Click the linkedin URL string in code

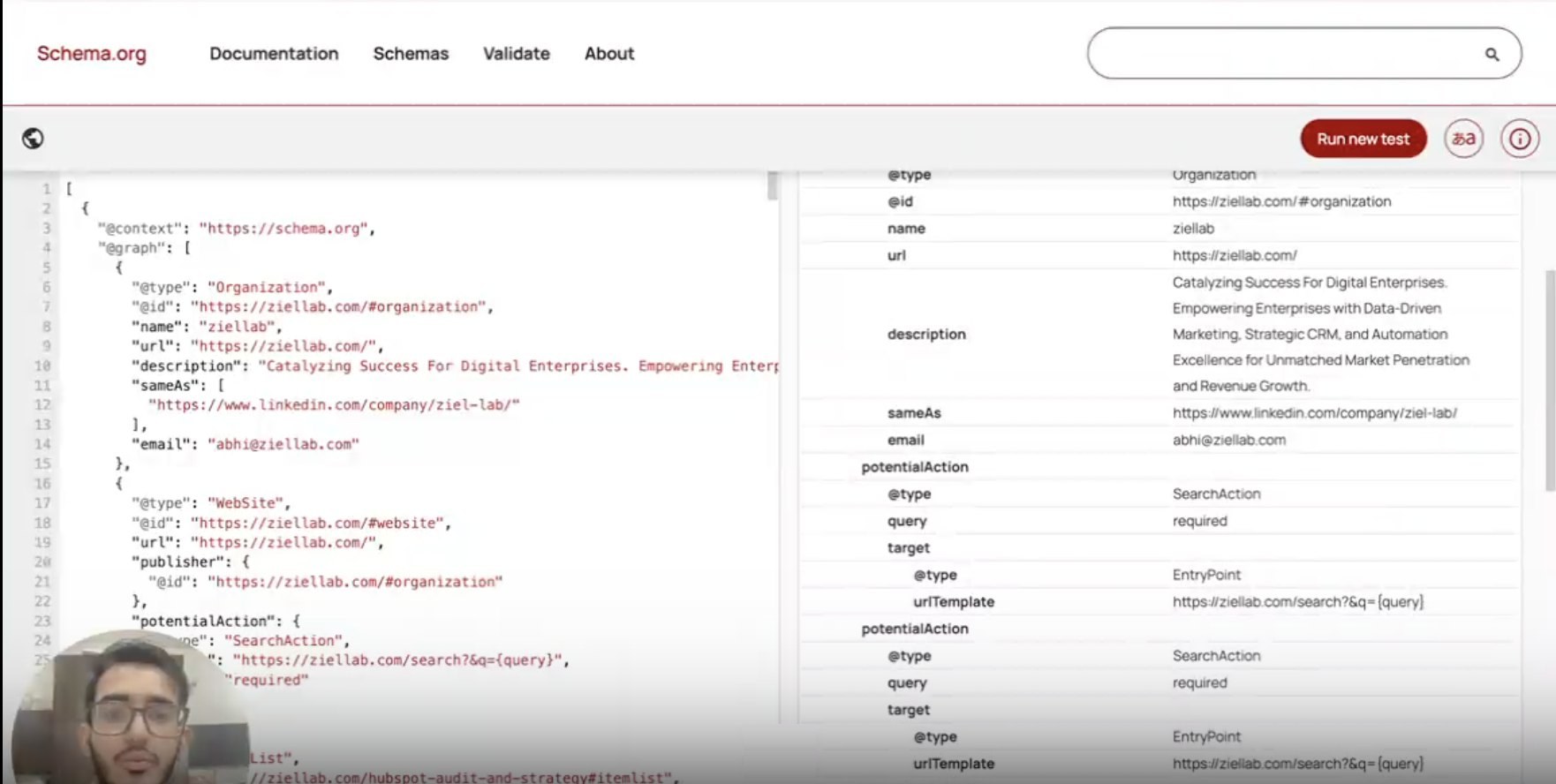pos(334,404)
